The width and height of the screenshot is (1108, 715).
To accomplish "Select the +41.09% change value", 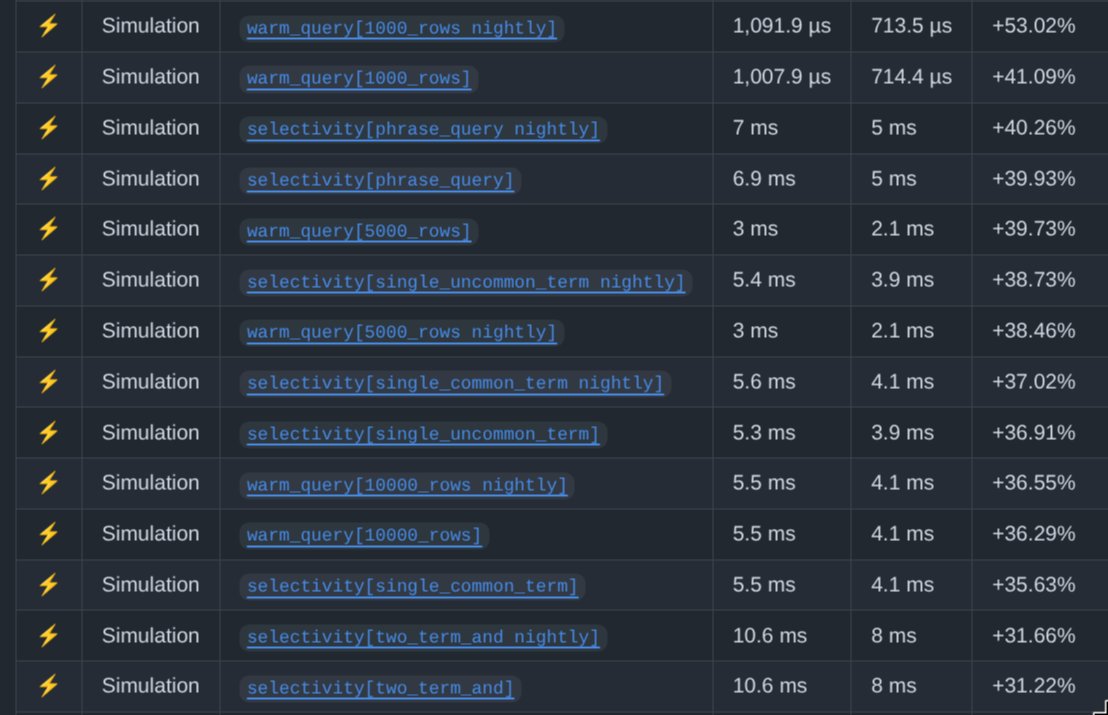I will tap(1034, 77).
